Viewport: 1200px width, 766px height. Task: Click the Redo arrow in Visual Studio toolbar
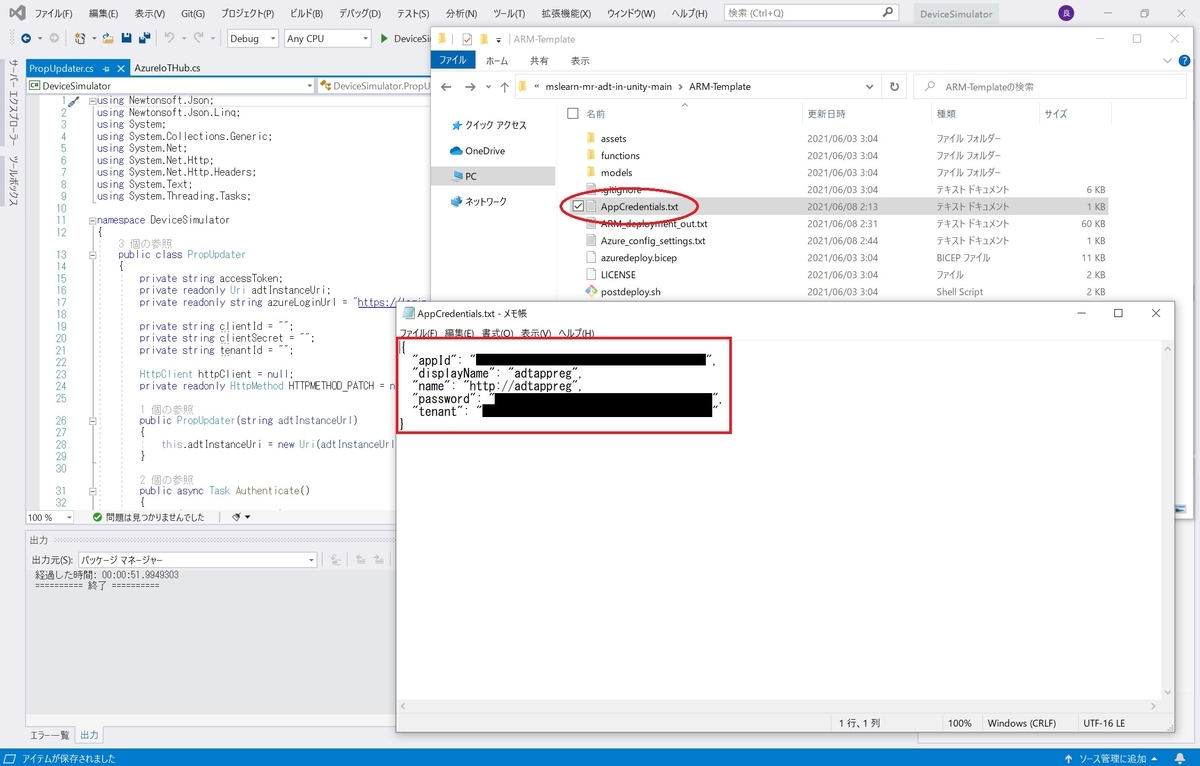click(x=199, y=38)
